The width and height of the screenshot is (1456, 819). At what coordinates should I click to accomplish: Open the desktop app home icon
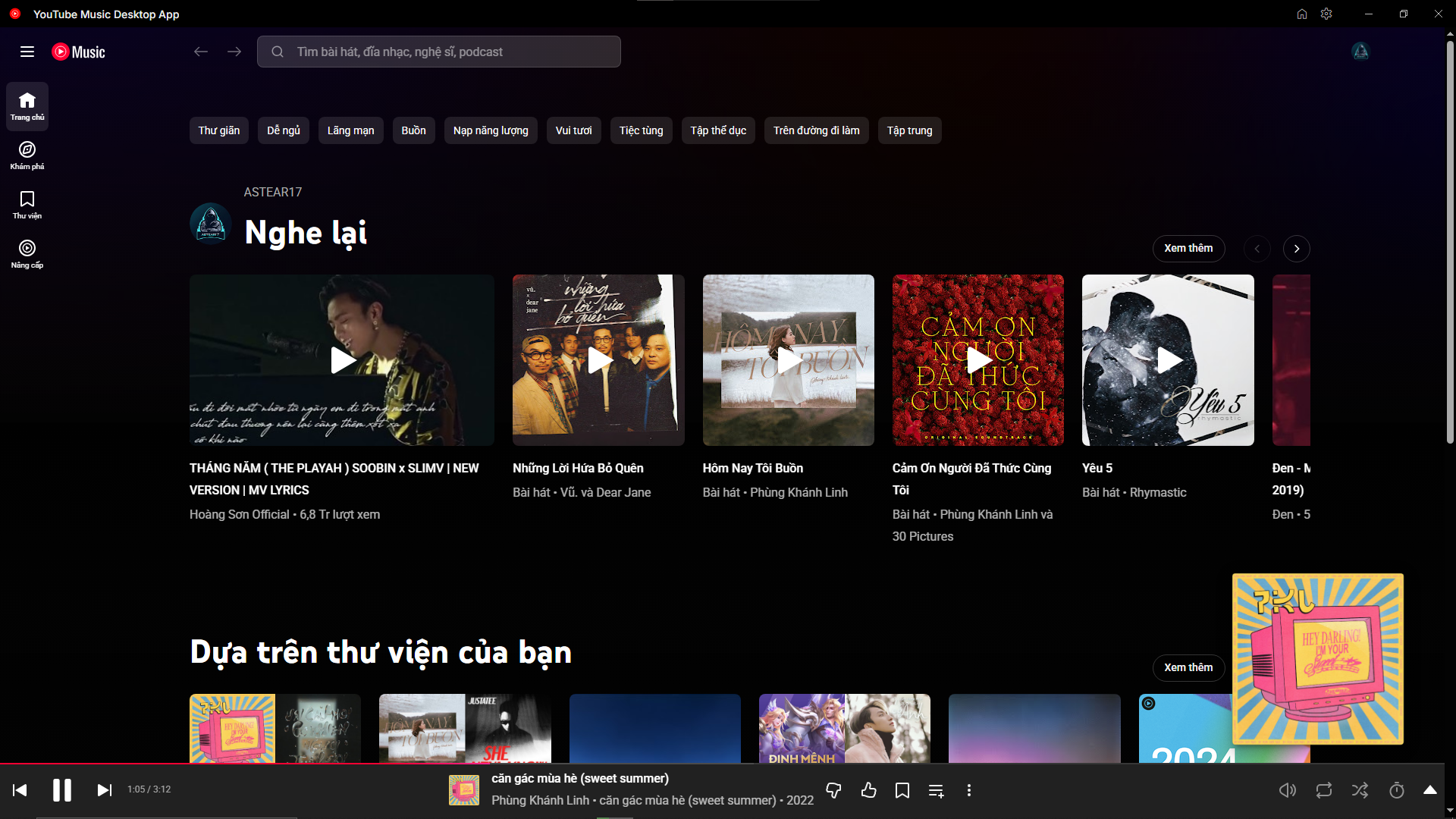pos(1302,14)
